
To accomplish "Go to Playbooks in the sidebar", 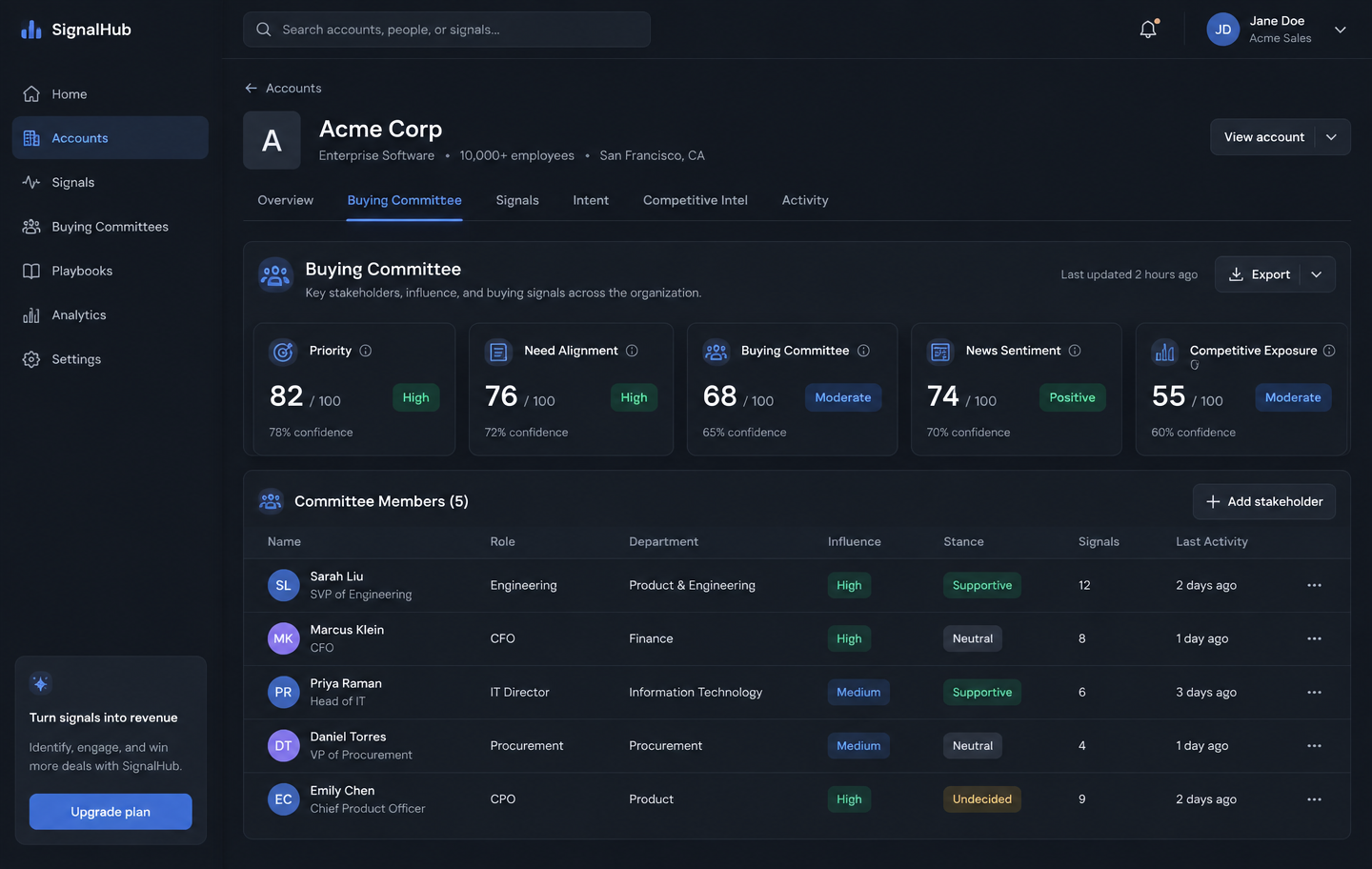I will pos(111,271).
